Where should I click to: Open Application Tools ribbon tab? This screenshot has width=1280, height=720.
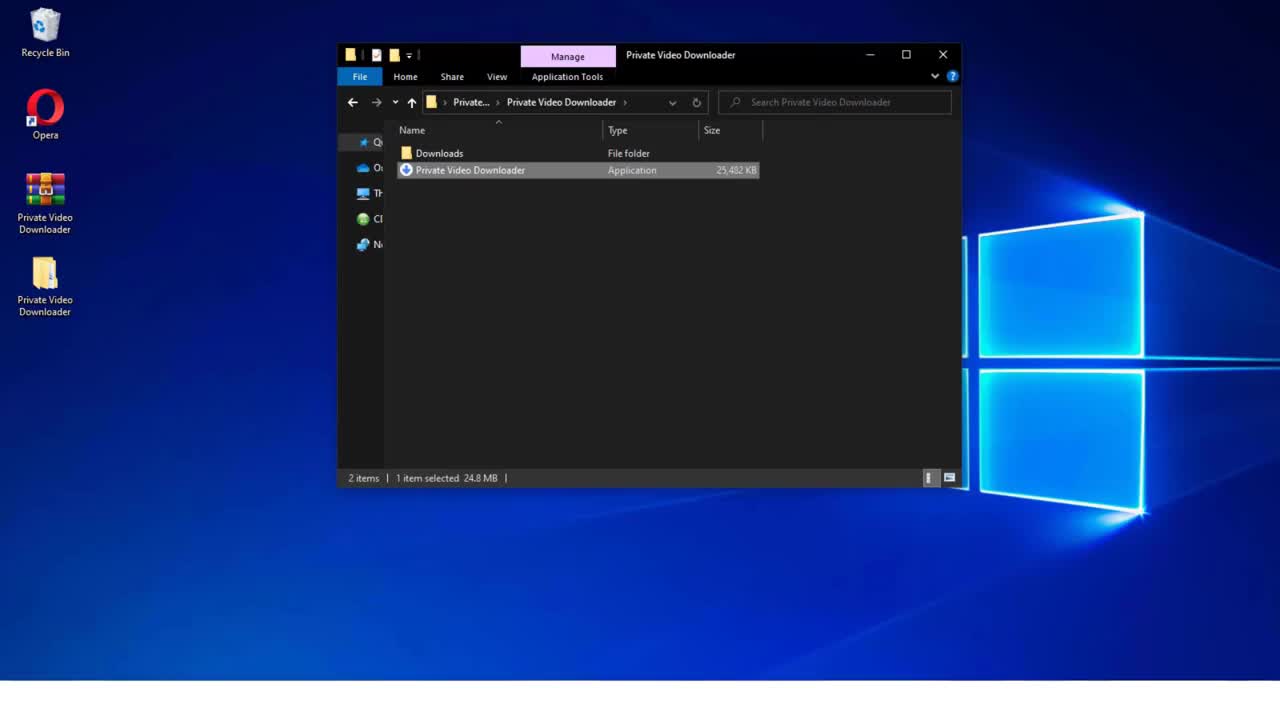(x=567, y=77)
